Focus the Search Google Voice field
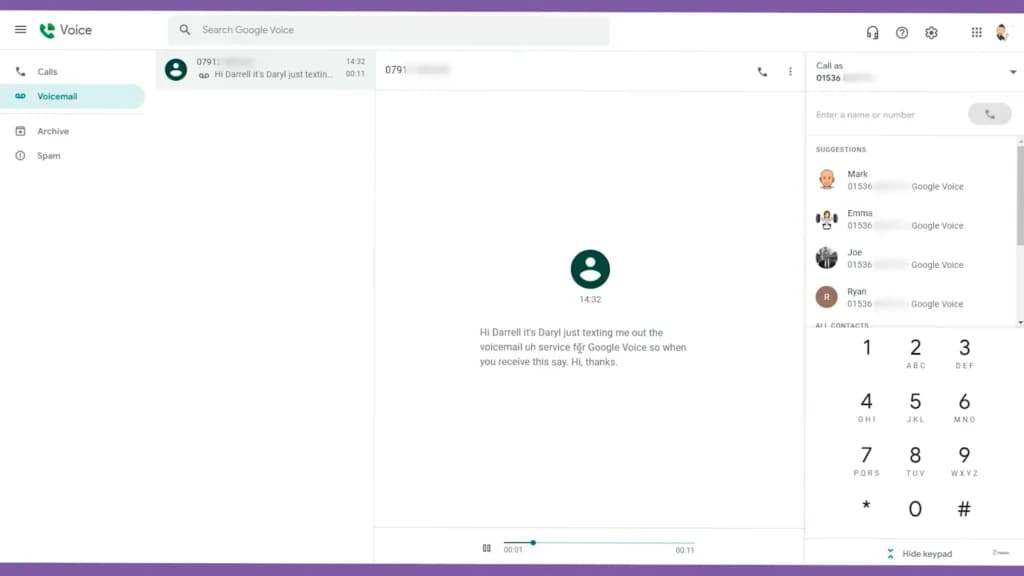The height and width of the screenshot is (576, 1024). [x=389, y=30]
